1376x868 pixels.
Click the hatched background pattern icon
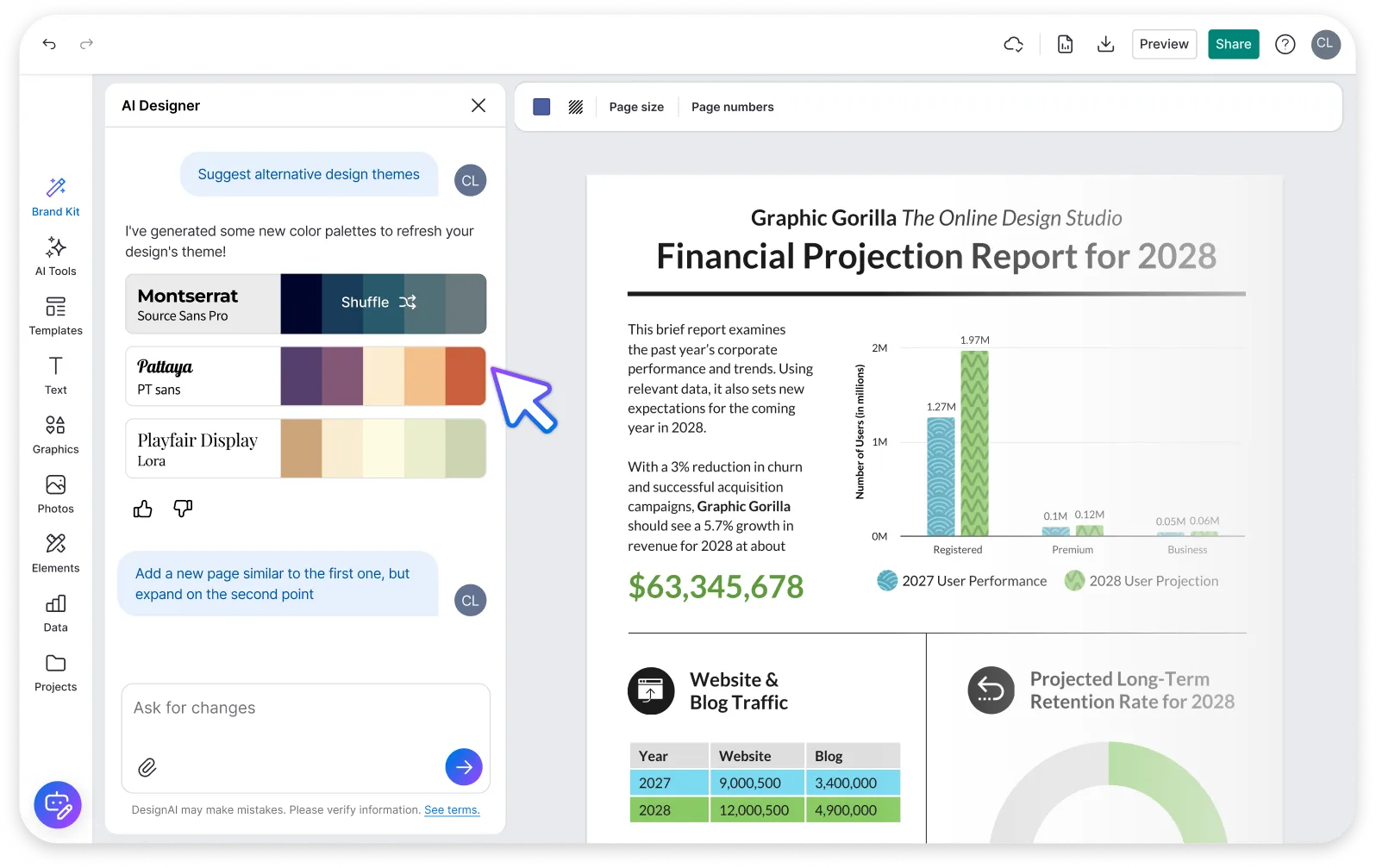(576, 107)
